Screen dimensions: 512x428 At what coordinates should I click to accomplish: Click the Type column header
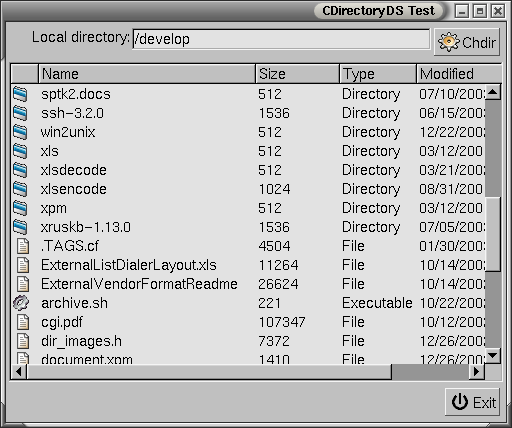(x=378, y=74)
